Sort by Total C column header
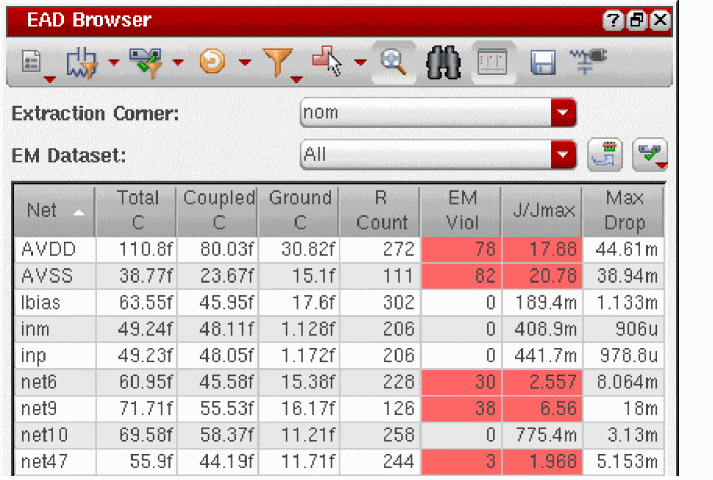 [136, 211]
